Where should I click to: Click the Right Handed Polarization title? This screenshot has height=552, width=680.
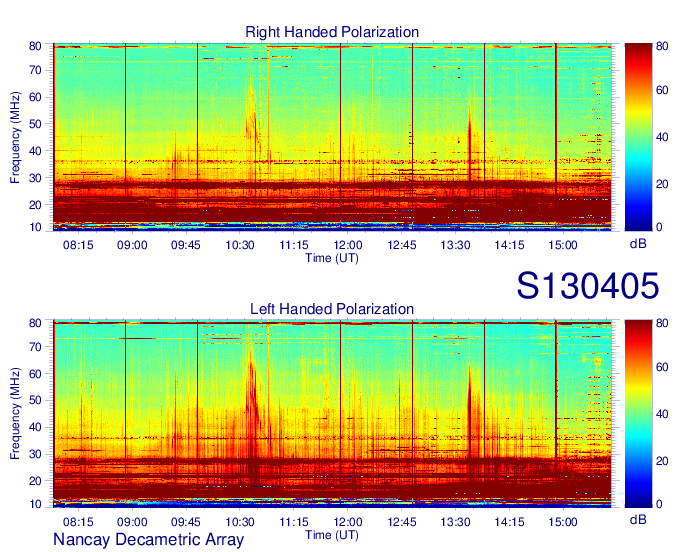tap(332, 32)
